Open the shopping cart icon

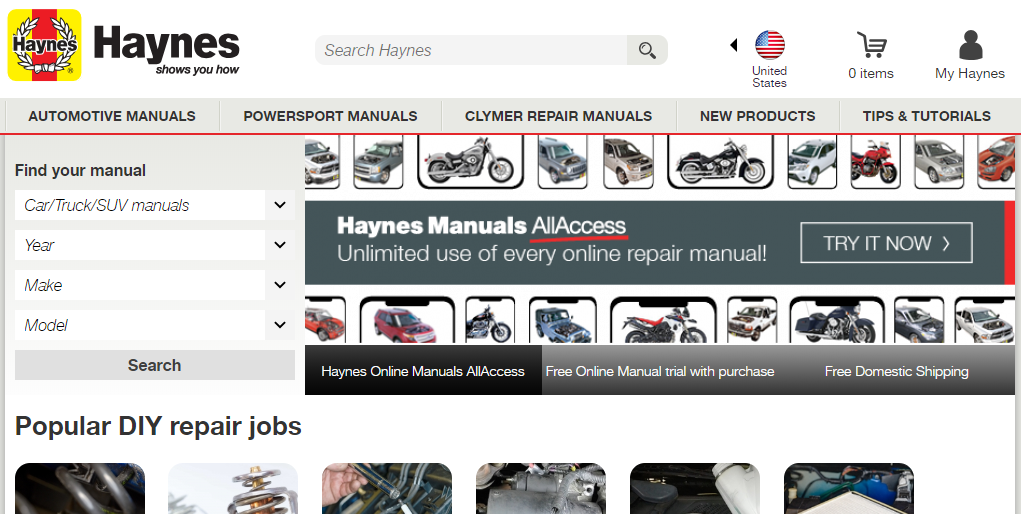pos(871,44)
